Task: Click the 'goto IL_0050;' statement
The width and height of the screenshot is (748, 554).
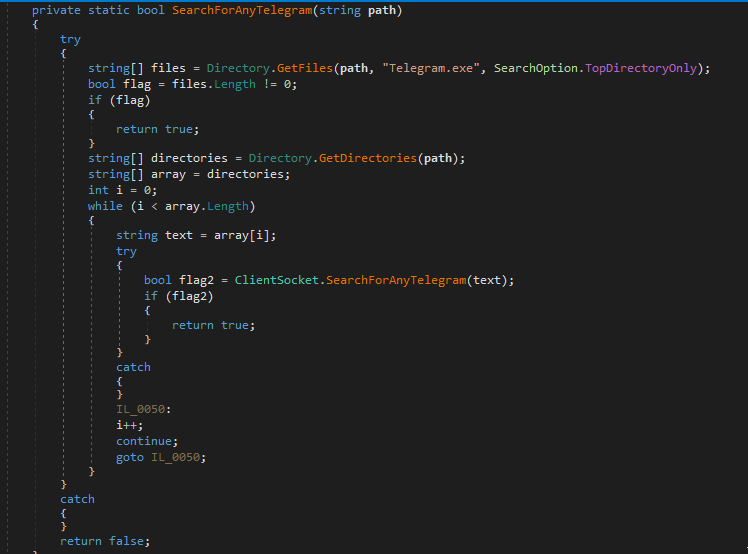Action: pyautogui.click(x=161, y=458)
